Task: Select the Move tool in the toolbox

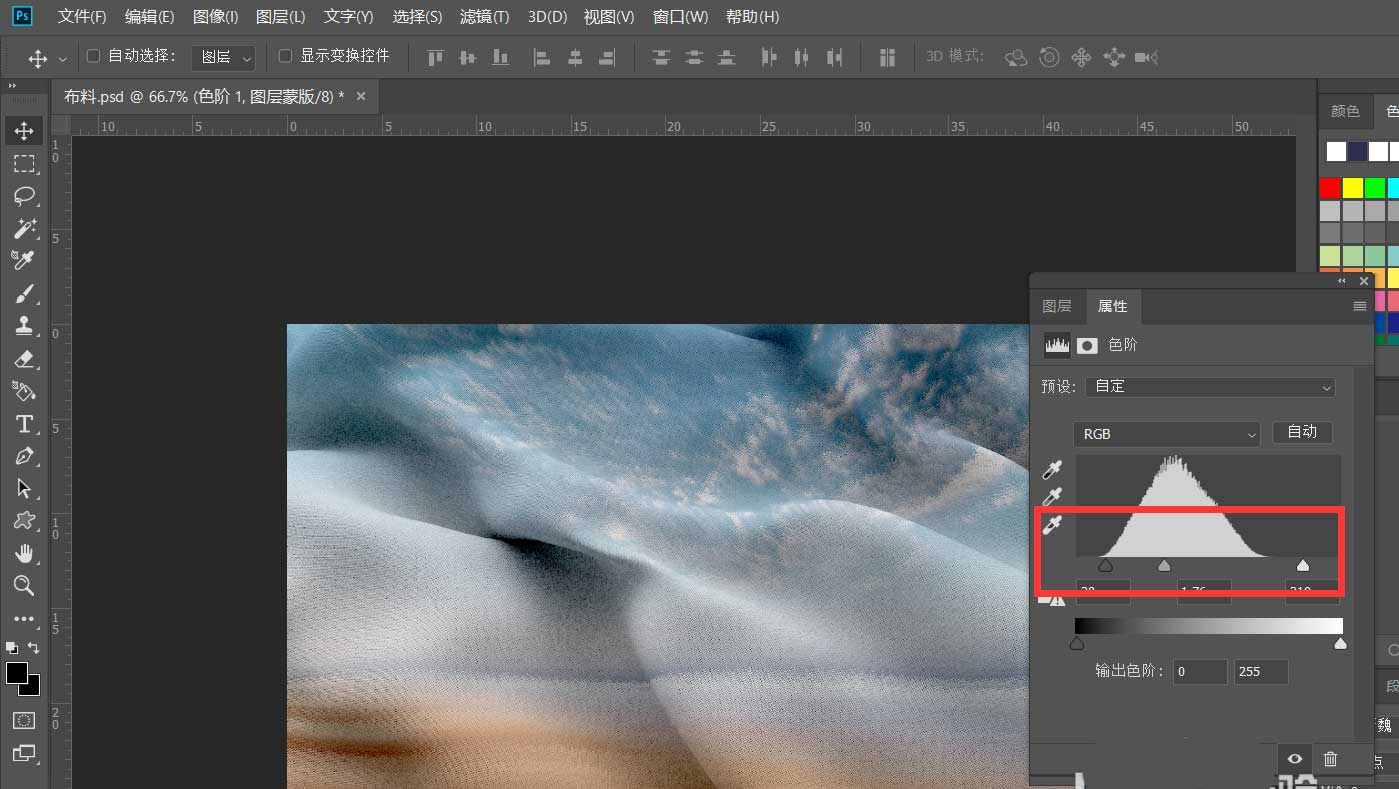Action: (24, 130)
